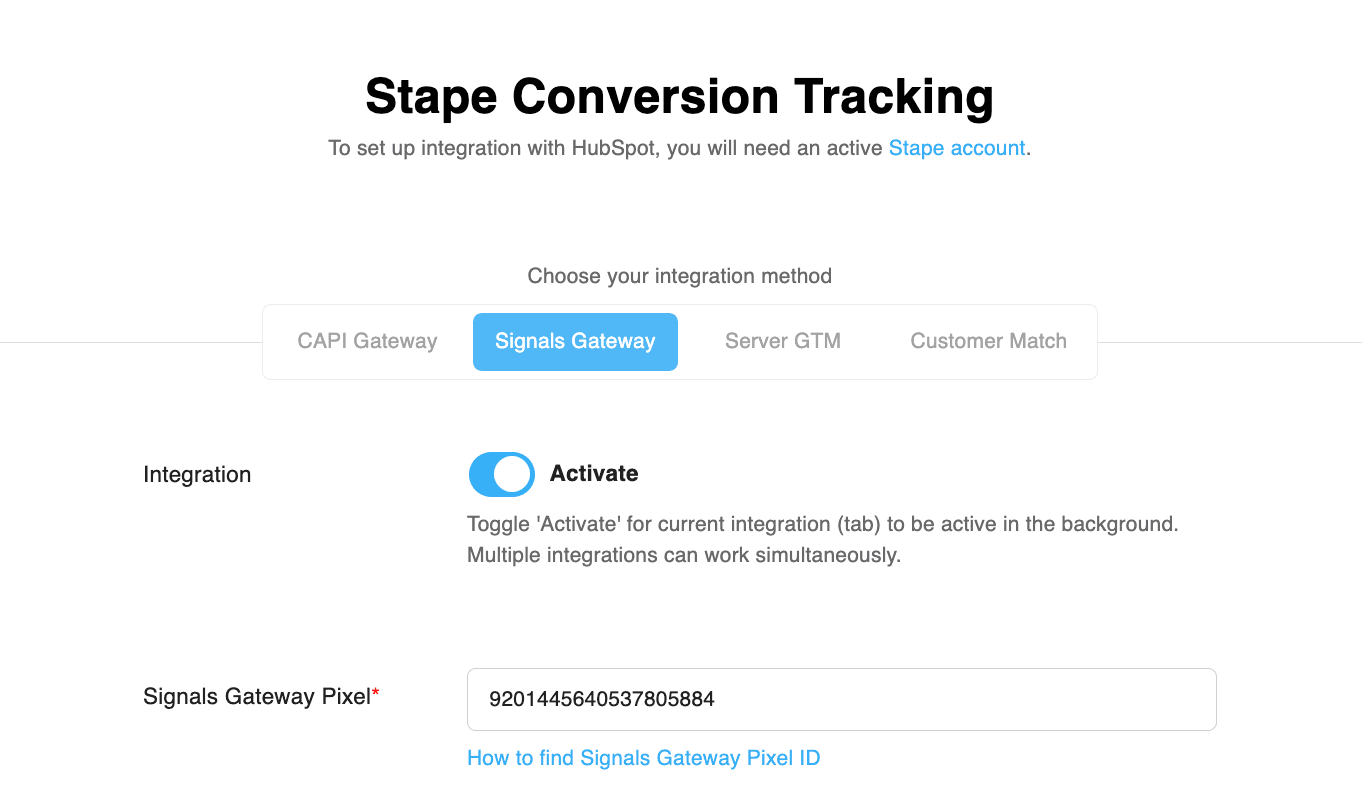Click the Stape Conversion Tracking heading
Viewport: 1362px width, 808px height.
point(679,96)
